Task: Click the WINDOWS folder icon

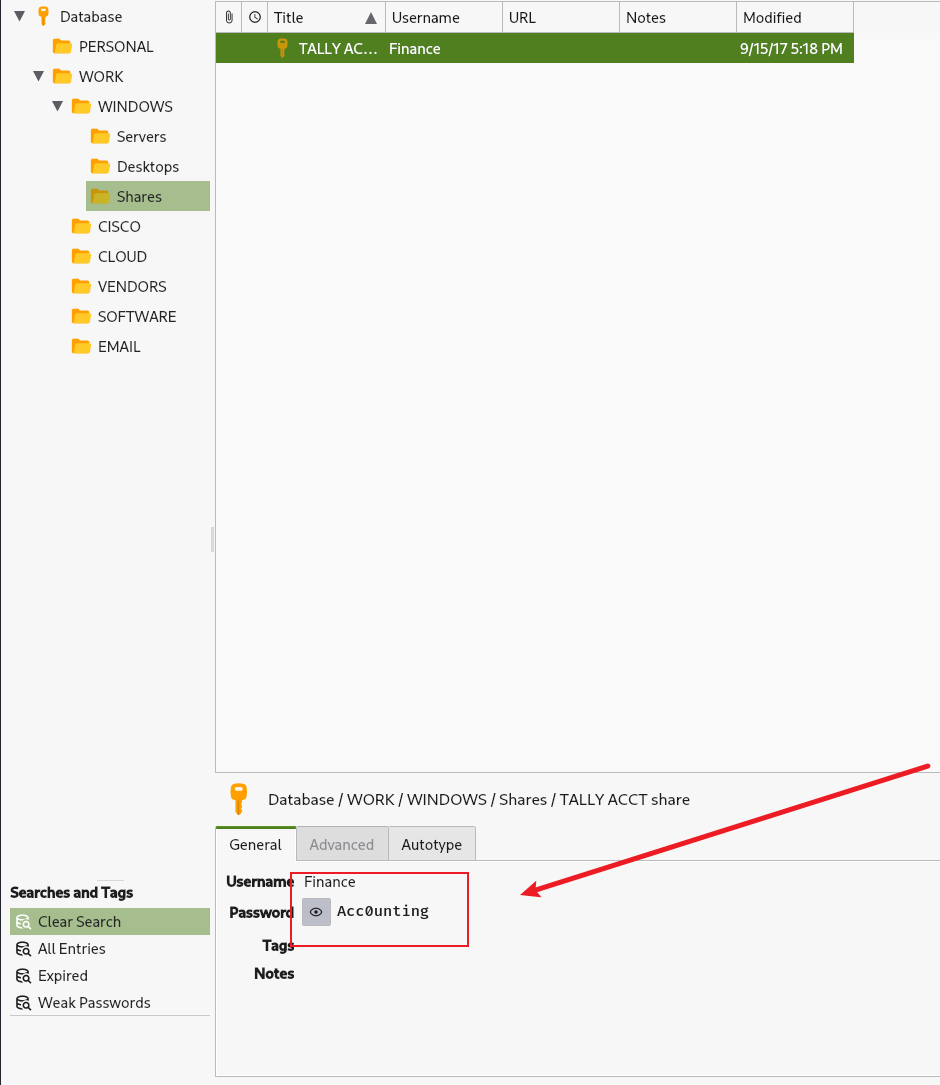Action: click(81, 106)
